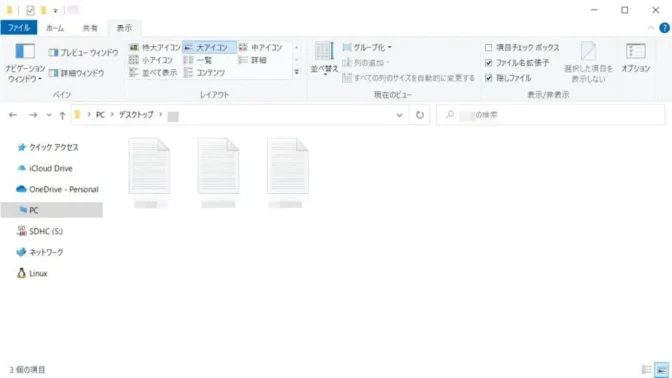The width and height of the screenshot is (672, 378).
Task: Refresh the folder view
Action: [x=420, y=115]
